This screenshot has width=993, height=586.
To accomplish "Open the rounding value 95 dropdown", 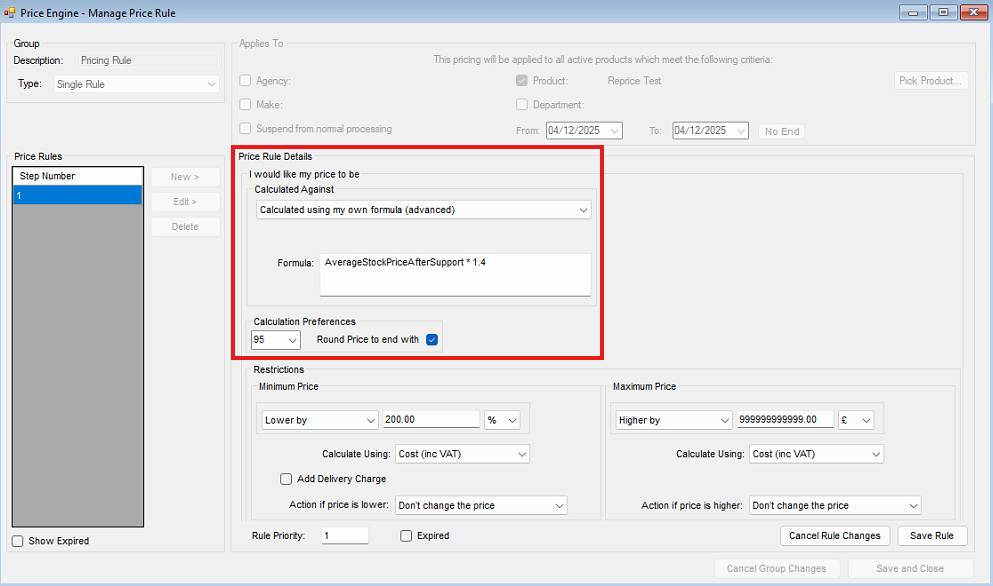I will pyautogui.click(x=275, y=340).
